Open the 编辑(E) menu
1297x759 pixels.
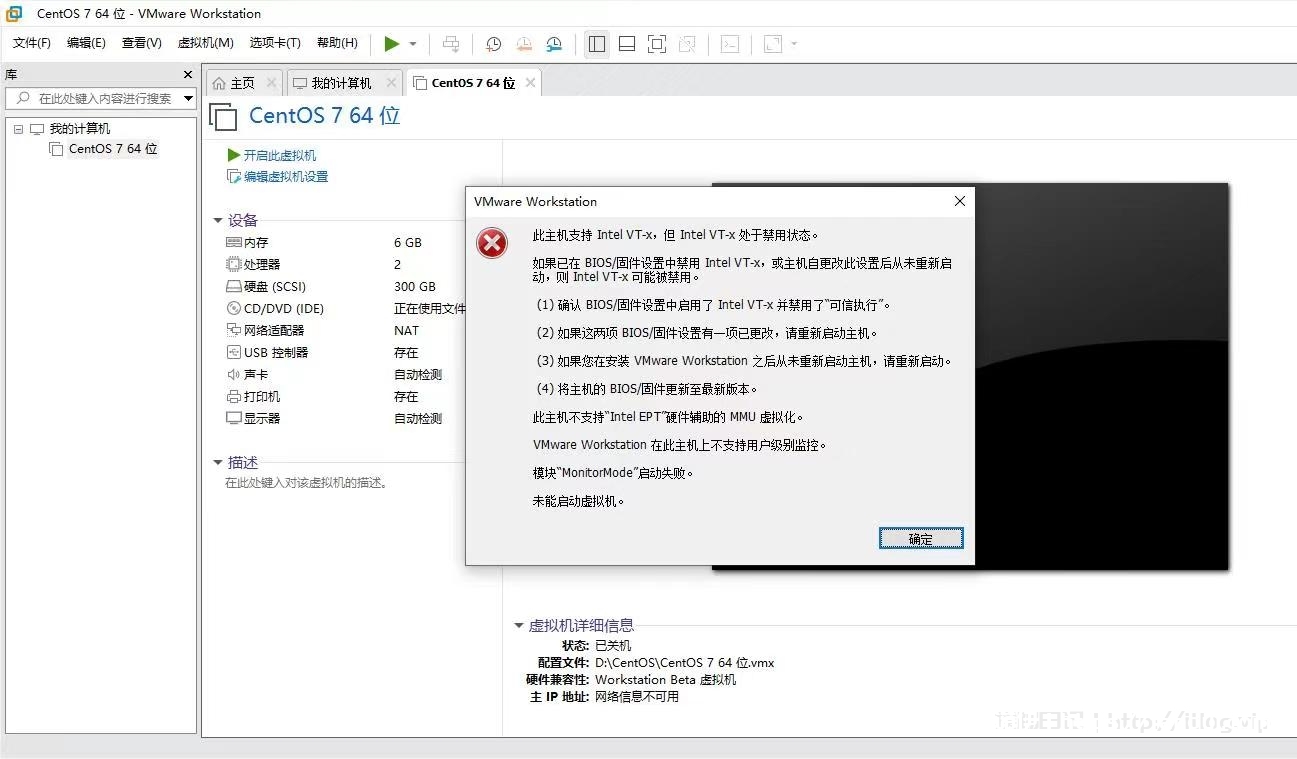pyautogui.click(x=86, y=43)
